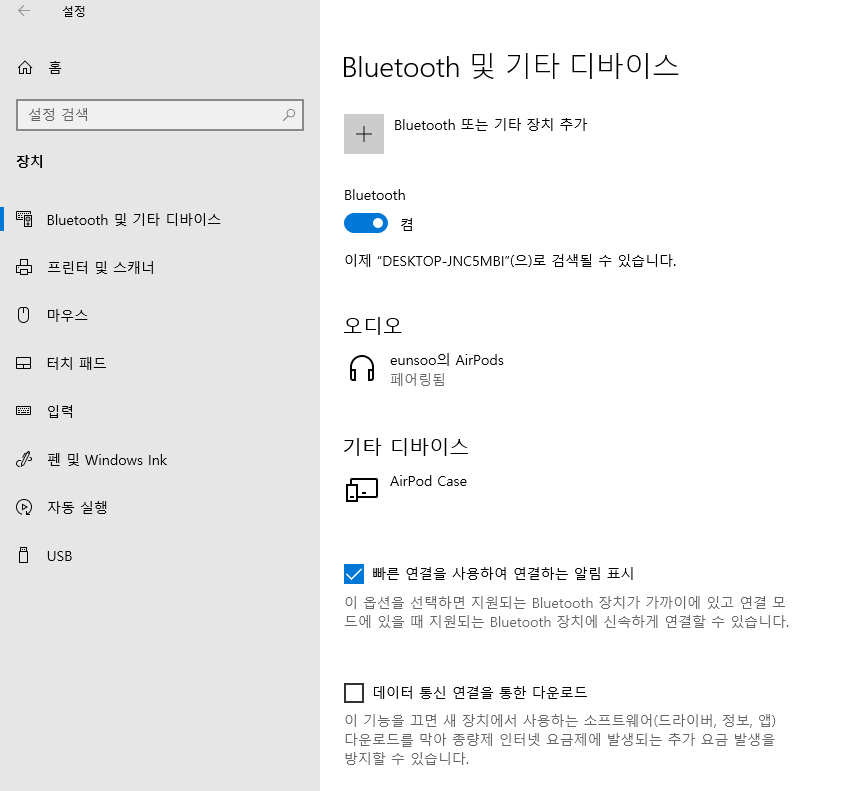Uncheck 빠른 연결 notification checkbox
The image size is (841, 791).
[354, 572]
